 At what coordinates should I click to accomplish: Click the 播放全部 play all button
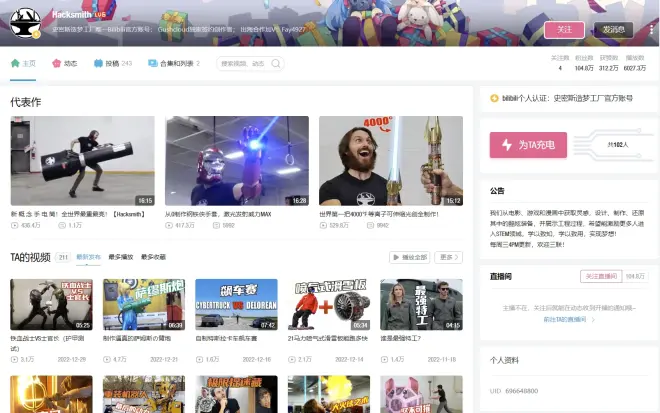[409, 257]
